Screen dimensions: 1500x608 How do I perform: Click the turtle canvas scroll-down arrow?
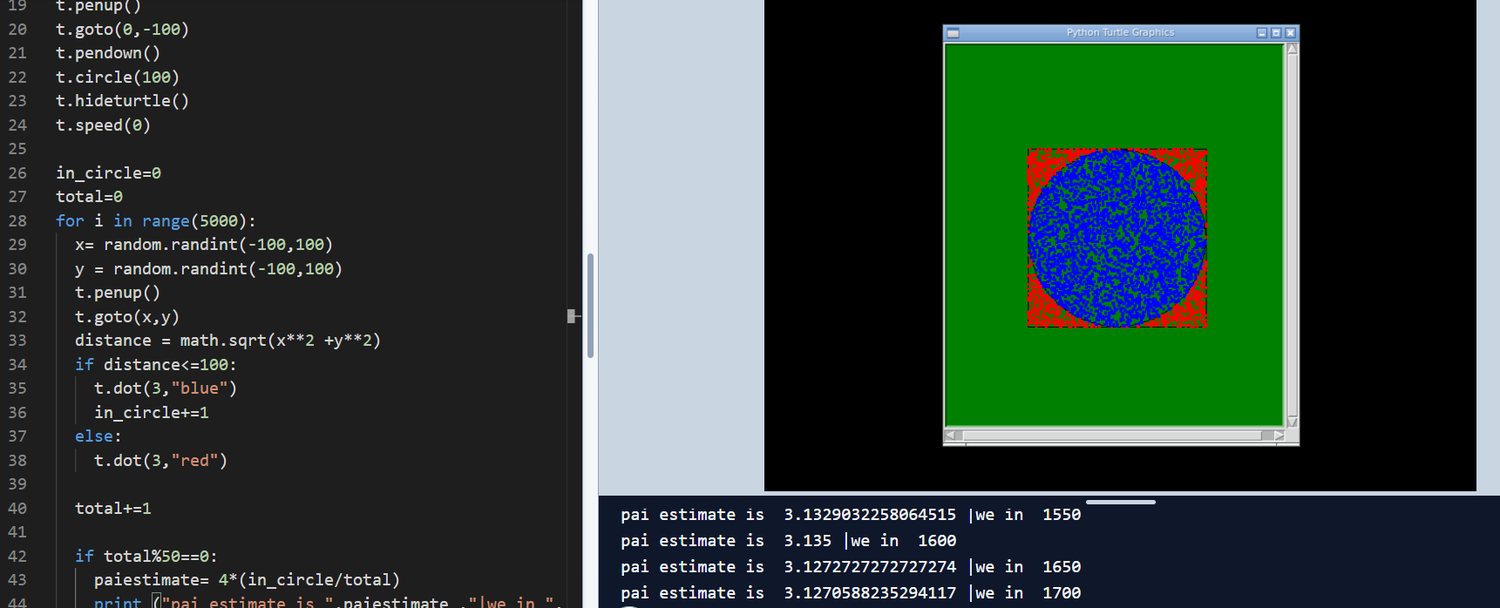pos(1291,422)
